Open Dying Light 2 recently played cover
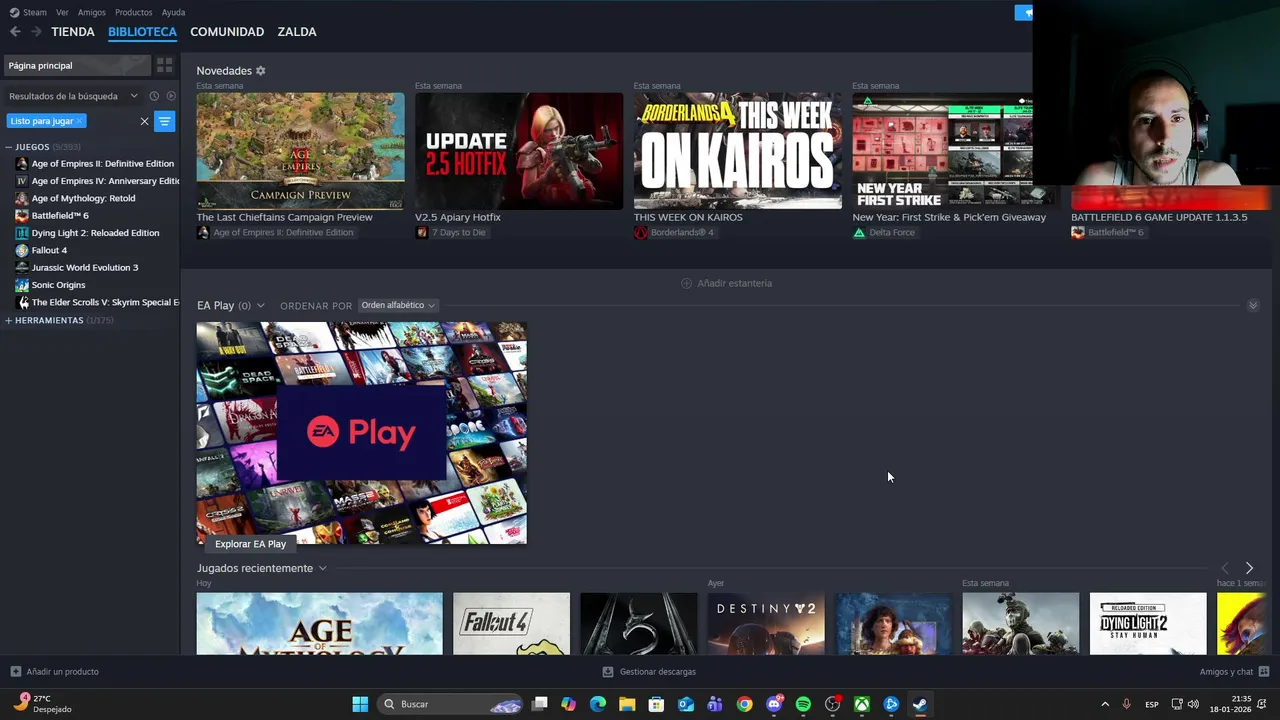Image resolution: width=1280 pixels, height=720 pixels. (1148, 624)
